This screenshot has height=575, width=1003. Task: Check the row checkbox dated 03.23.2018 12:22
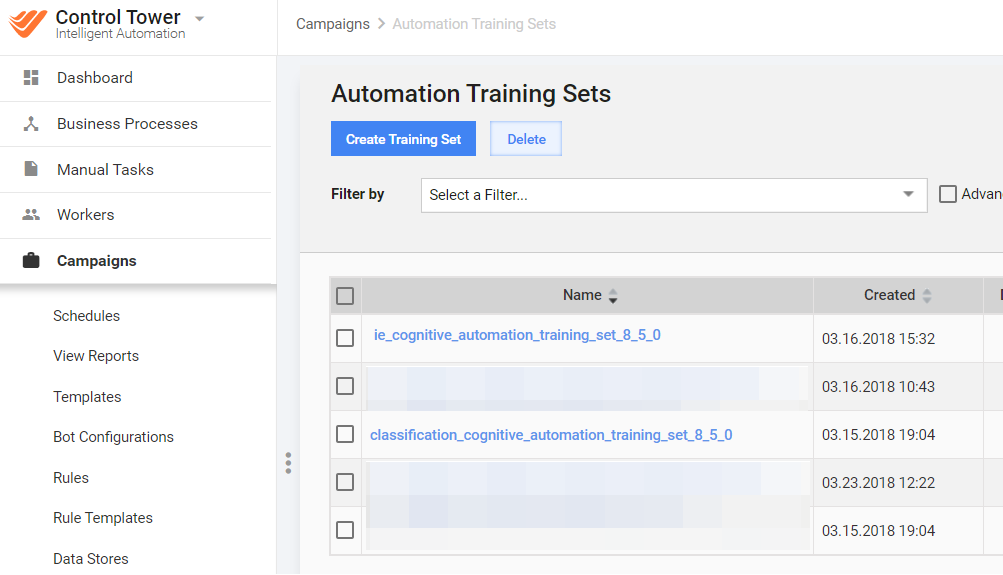pos(345,482)
